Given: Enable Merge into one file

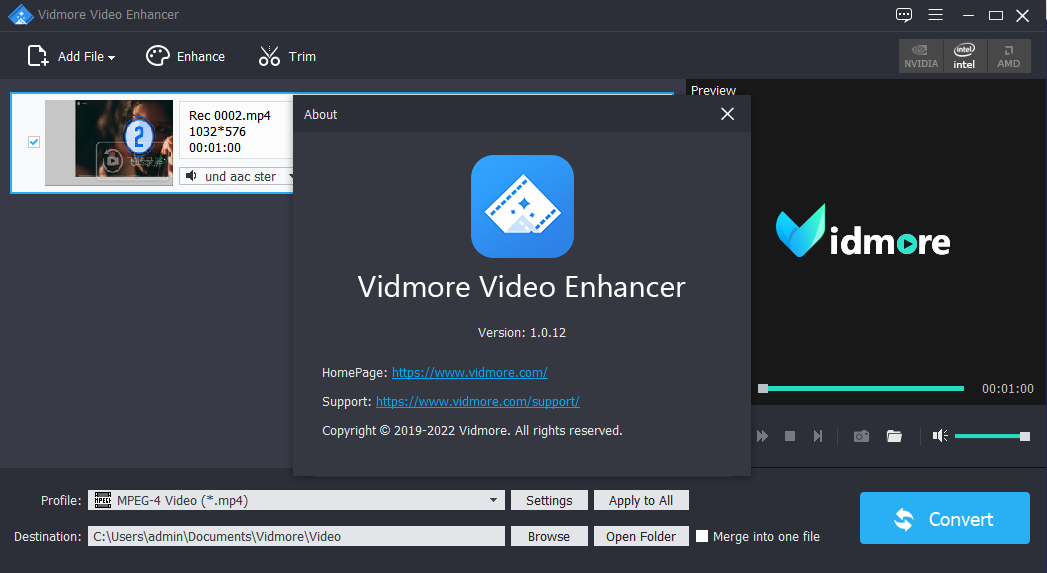Looking at the screenshot, I should (x=702, y=536).
